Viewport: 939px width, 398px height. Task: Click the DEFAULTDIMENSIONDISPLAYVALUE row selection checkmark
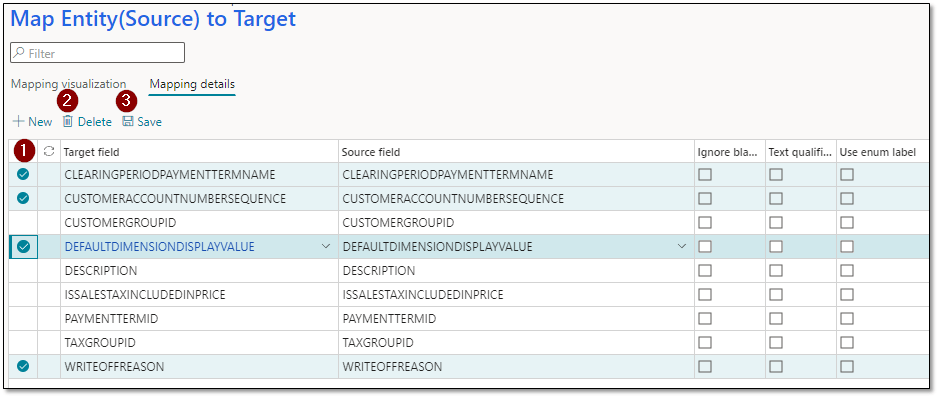coord(23,247)
